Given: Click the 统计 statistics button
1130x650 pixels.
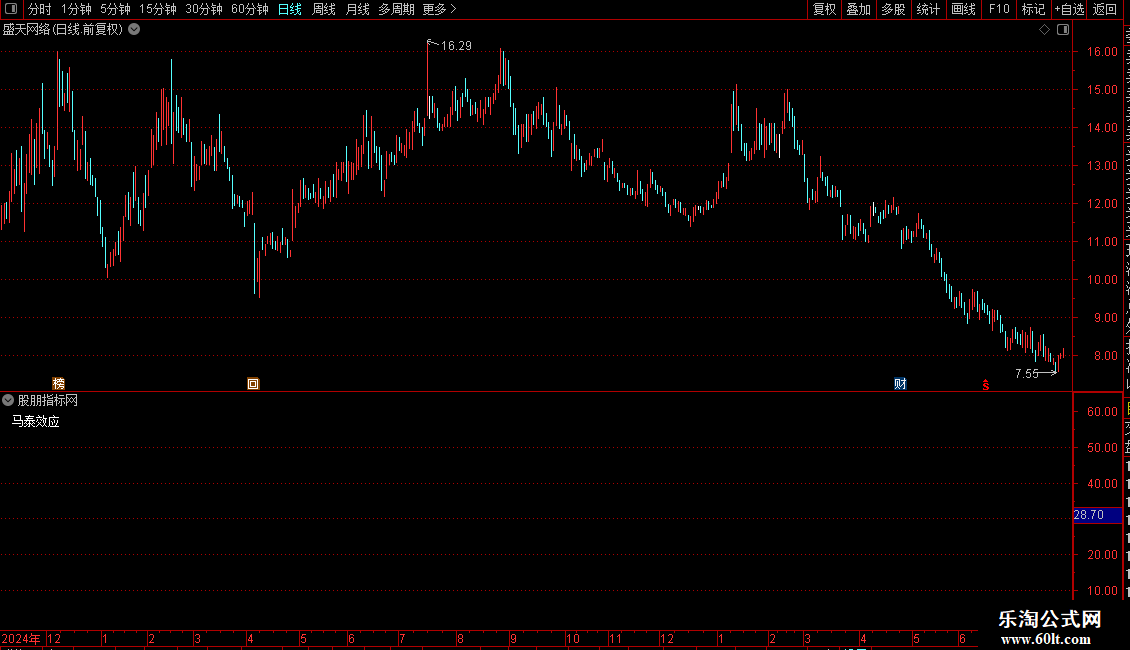Looking at the screenshot, I should coord(928,9).
